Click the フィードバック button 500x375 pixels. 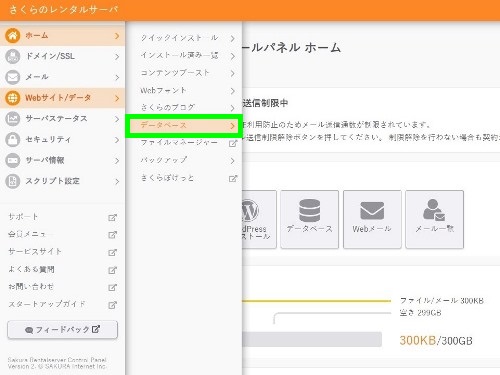pos(62,330)
